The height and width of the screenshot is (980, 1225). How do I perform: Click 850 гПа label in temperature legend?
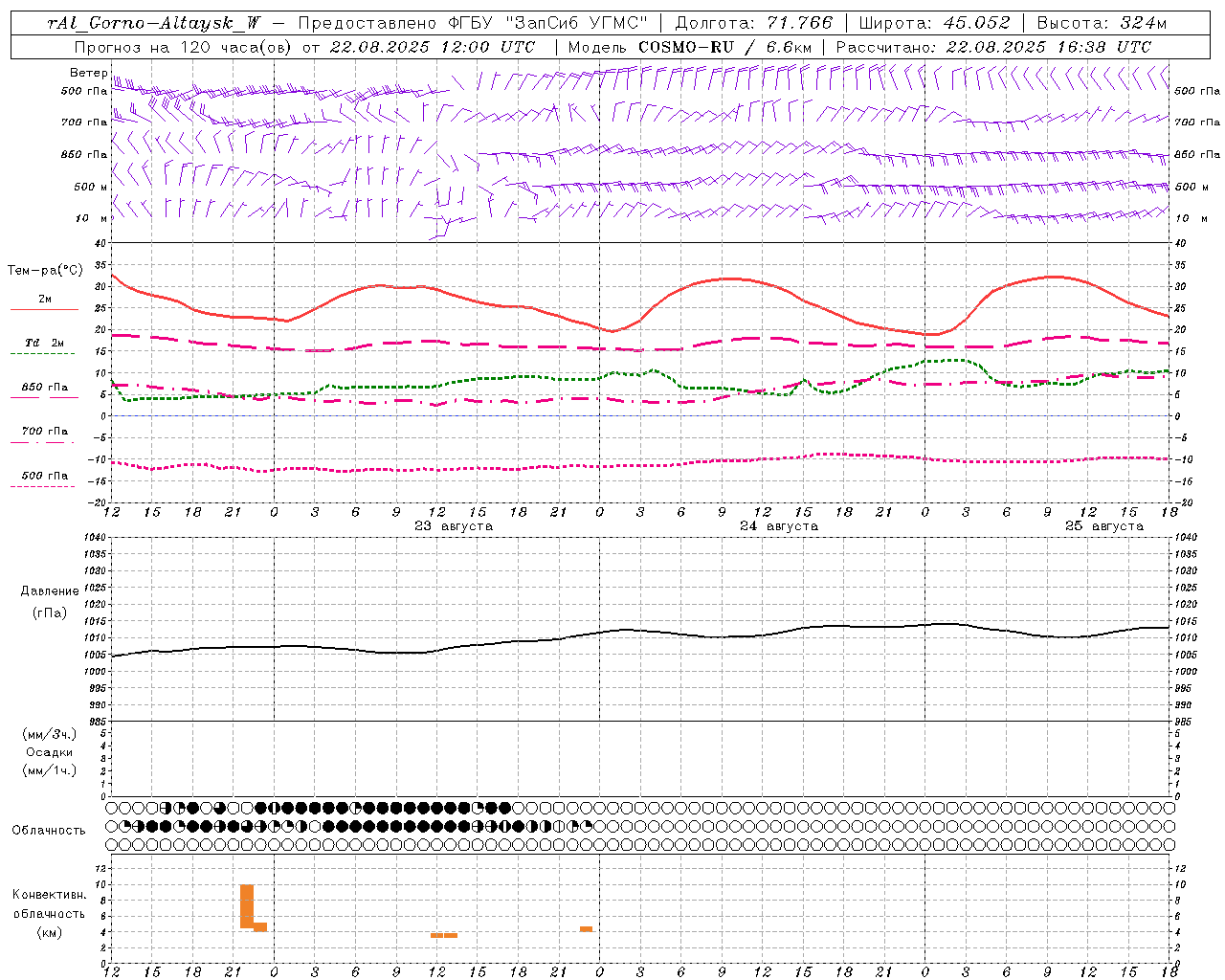coord(44,388)
